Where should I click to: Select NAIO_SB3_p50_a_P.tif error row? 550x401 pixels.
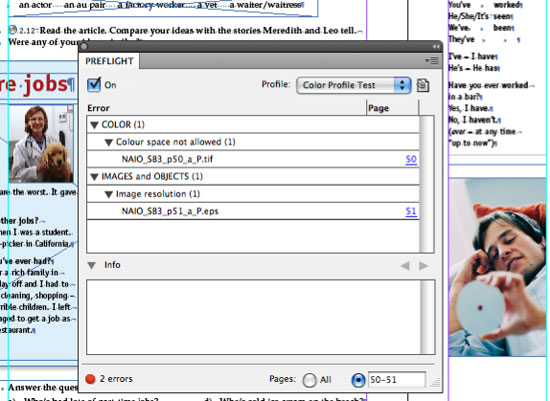(x=253, y=159)
